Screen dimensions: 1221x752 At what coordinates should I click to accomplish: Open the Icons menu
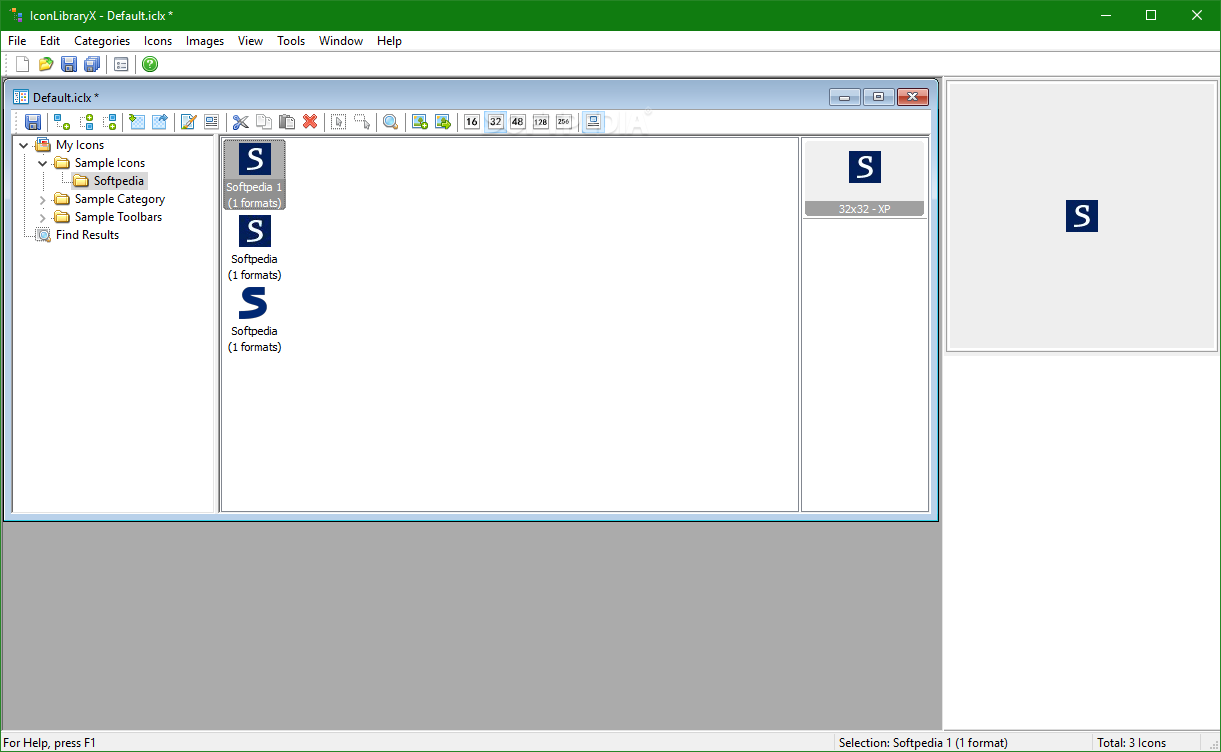pos(158,41)
